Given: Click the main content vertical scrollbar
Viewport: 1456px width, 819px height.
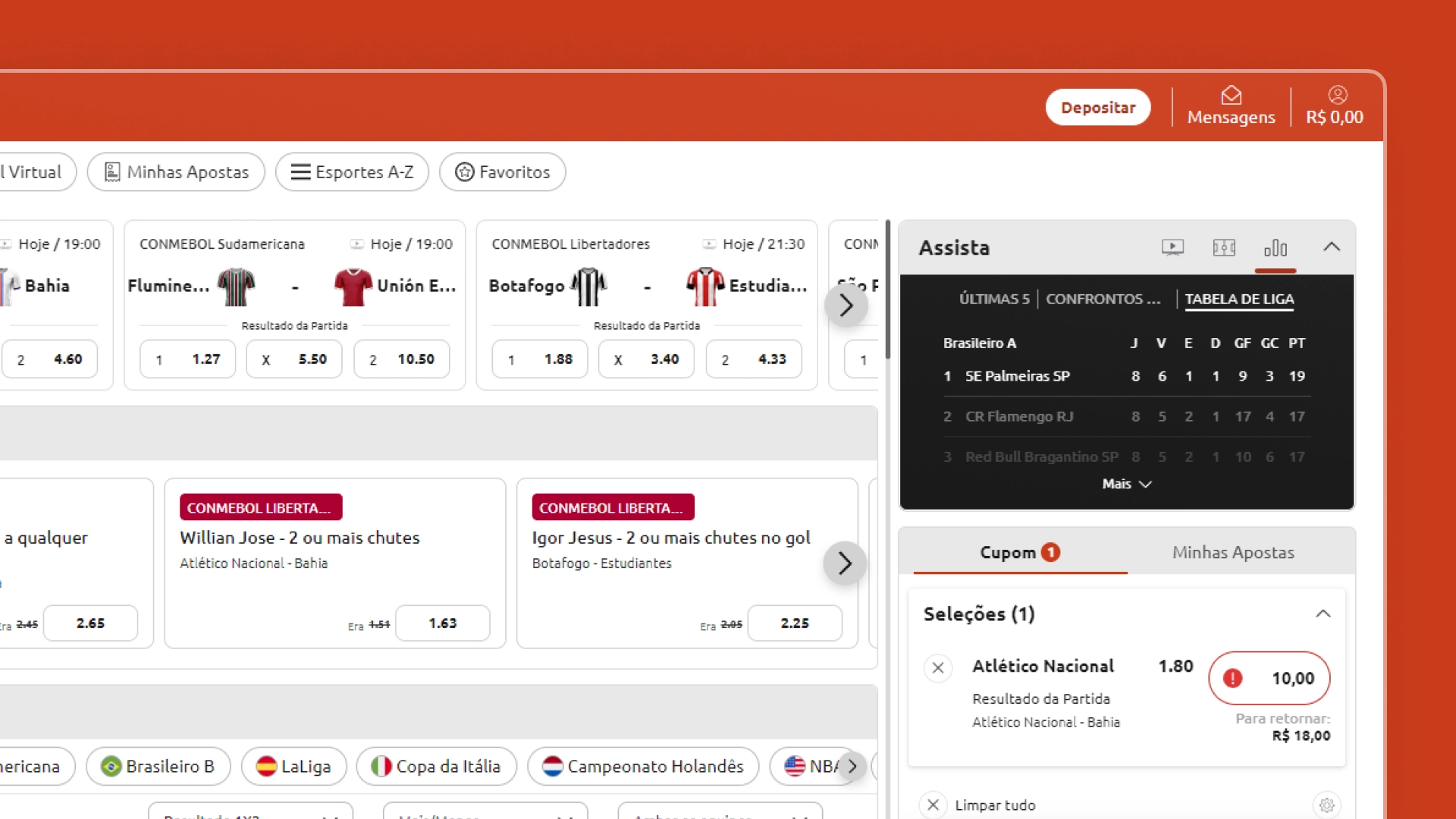Looking at the screenshot, I should 887,290.
